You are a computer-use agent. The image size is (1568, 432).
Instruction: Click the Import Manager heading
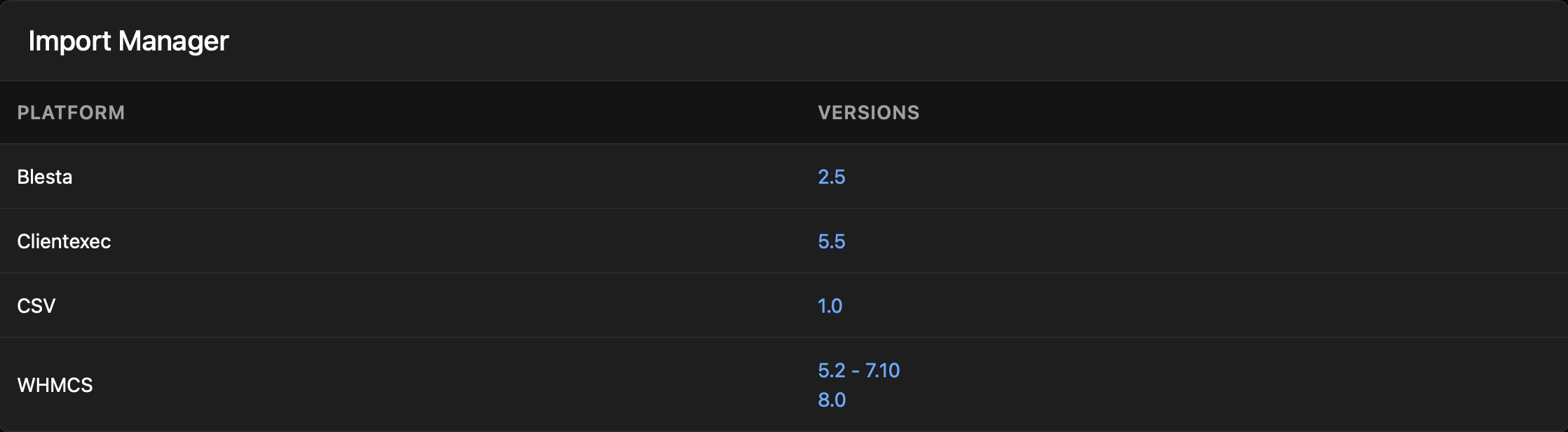(x=128, y=41)
